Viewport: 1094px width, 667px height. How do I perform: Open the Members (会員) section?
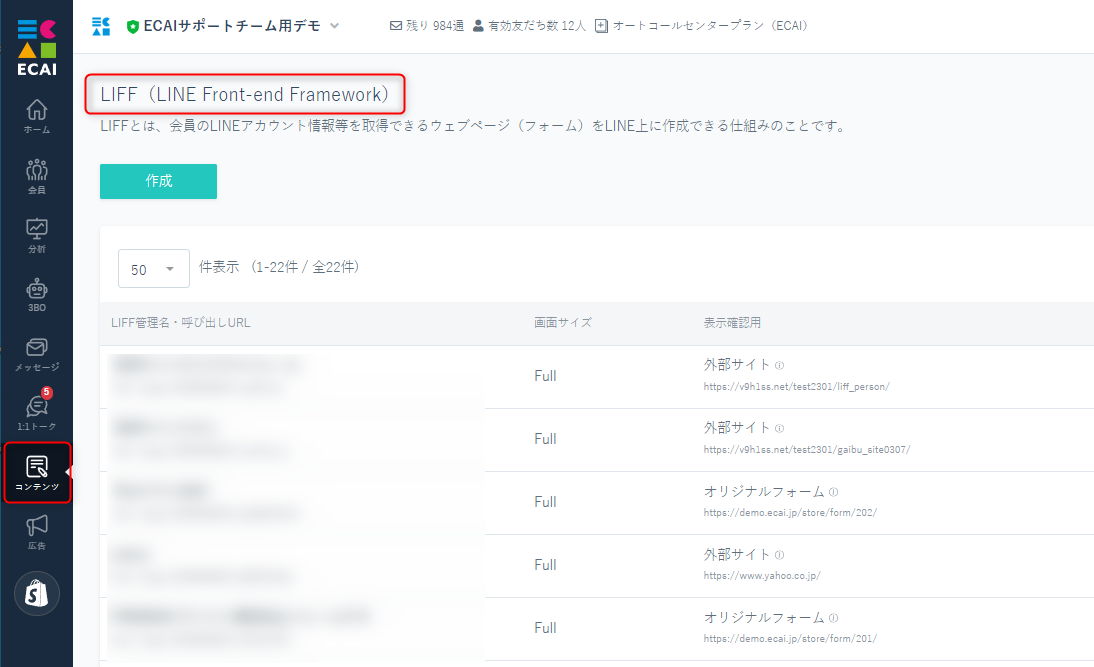36,174
